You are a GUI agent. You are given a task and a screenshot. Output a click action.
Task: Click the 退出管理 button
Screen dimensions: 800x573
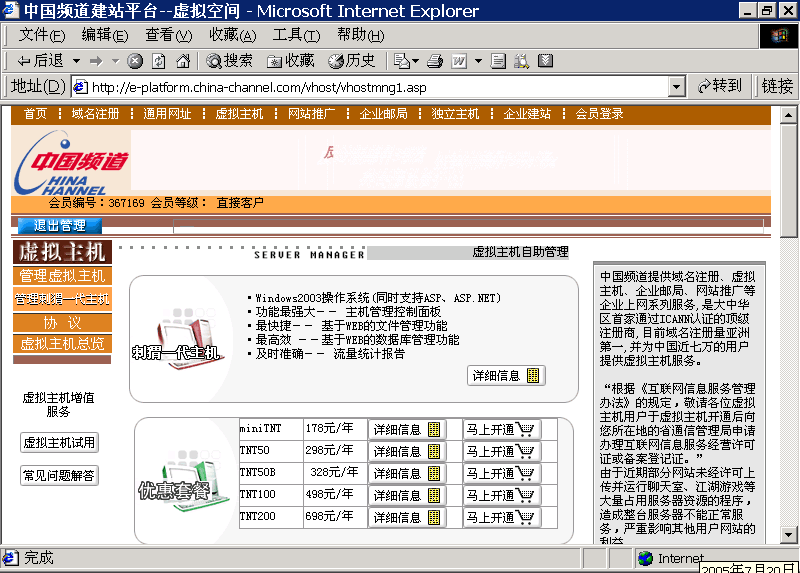[x=60, y=226]
